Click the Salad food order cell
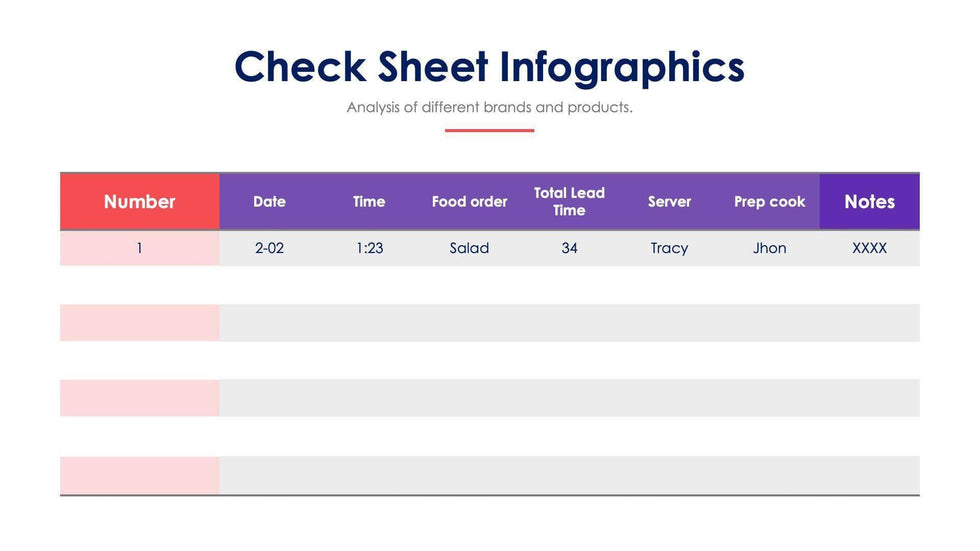The image size is (980, 551). (x=469, y=248)
